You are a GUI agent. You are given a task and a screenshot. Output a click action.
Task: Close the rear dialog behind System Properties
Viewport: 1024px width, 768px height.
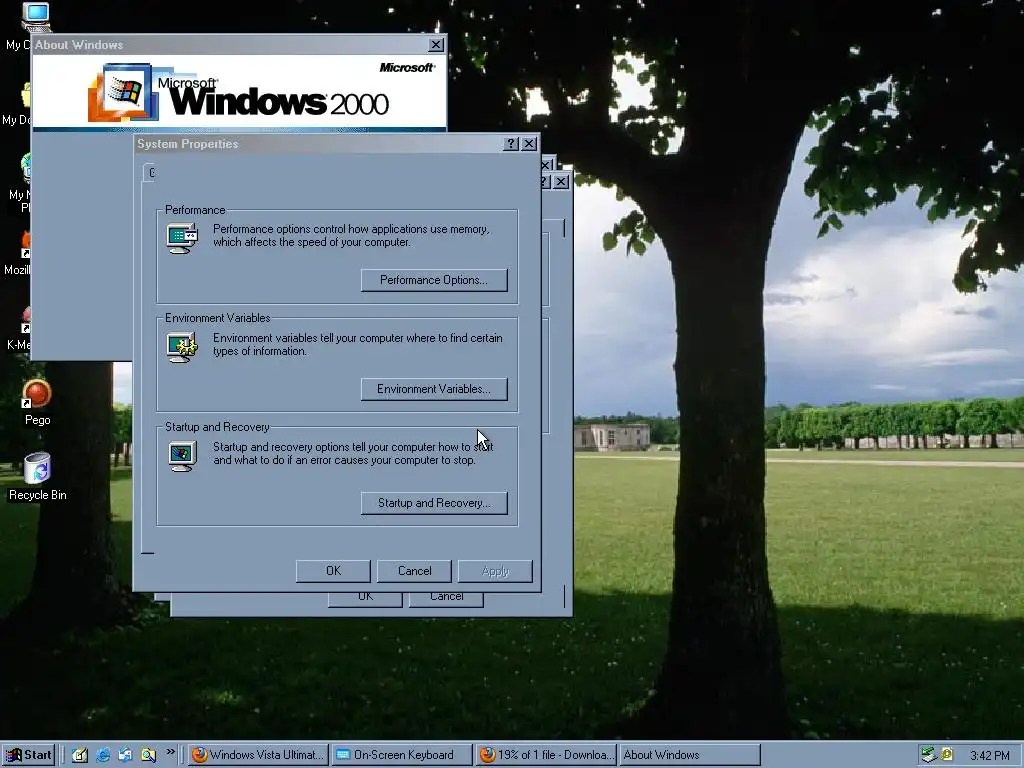click(561, 182)
